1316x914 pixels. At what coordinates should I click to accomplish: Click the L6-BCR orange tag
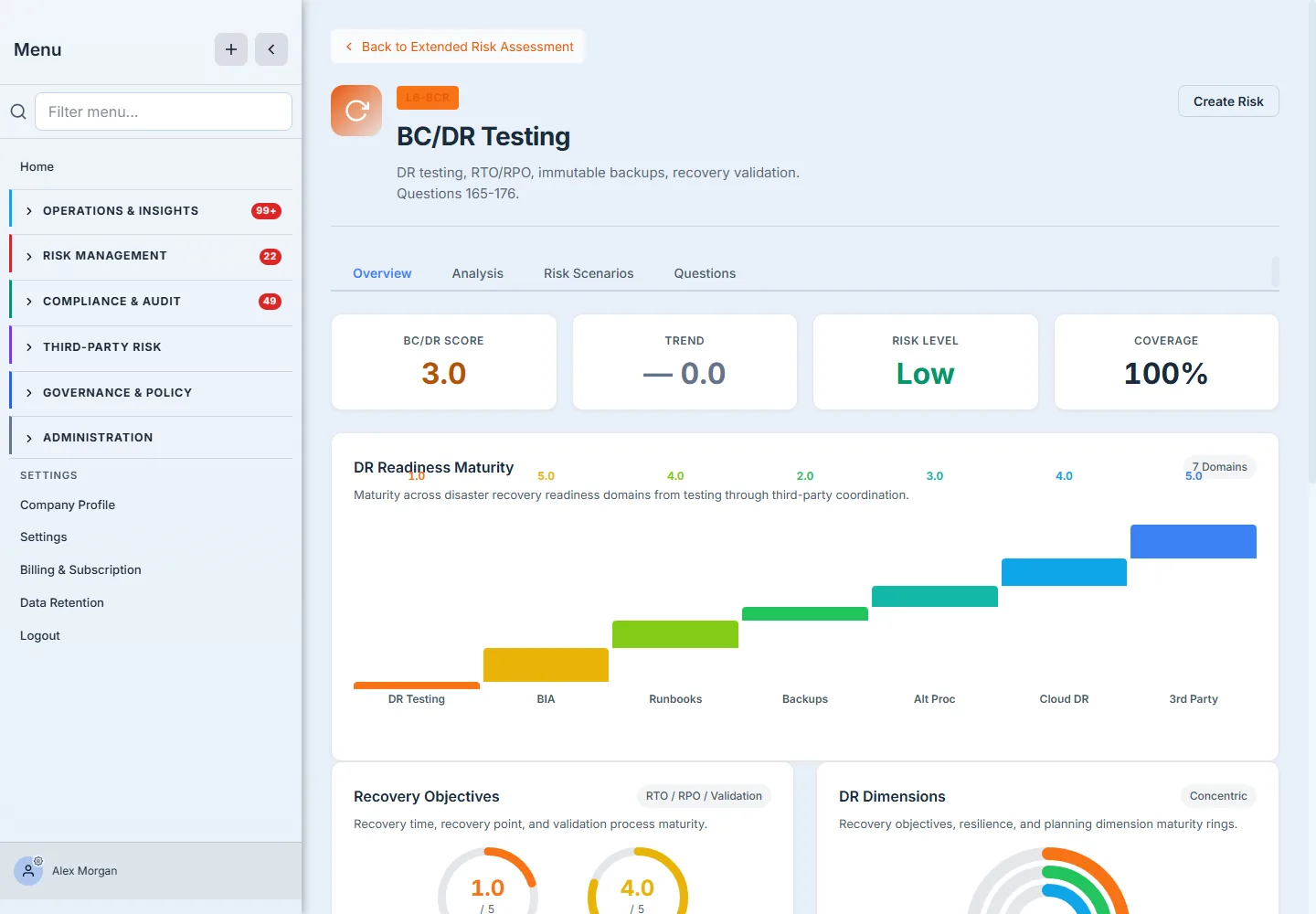click(428, 97)
